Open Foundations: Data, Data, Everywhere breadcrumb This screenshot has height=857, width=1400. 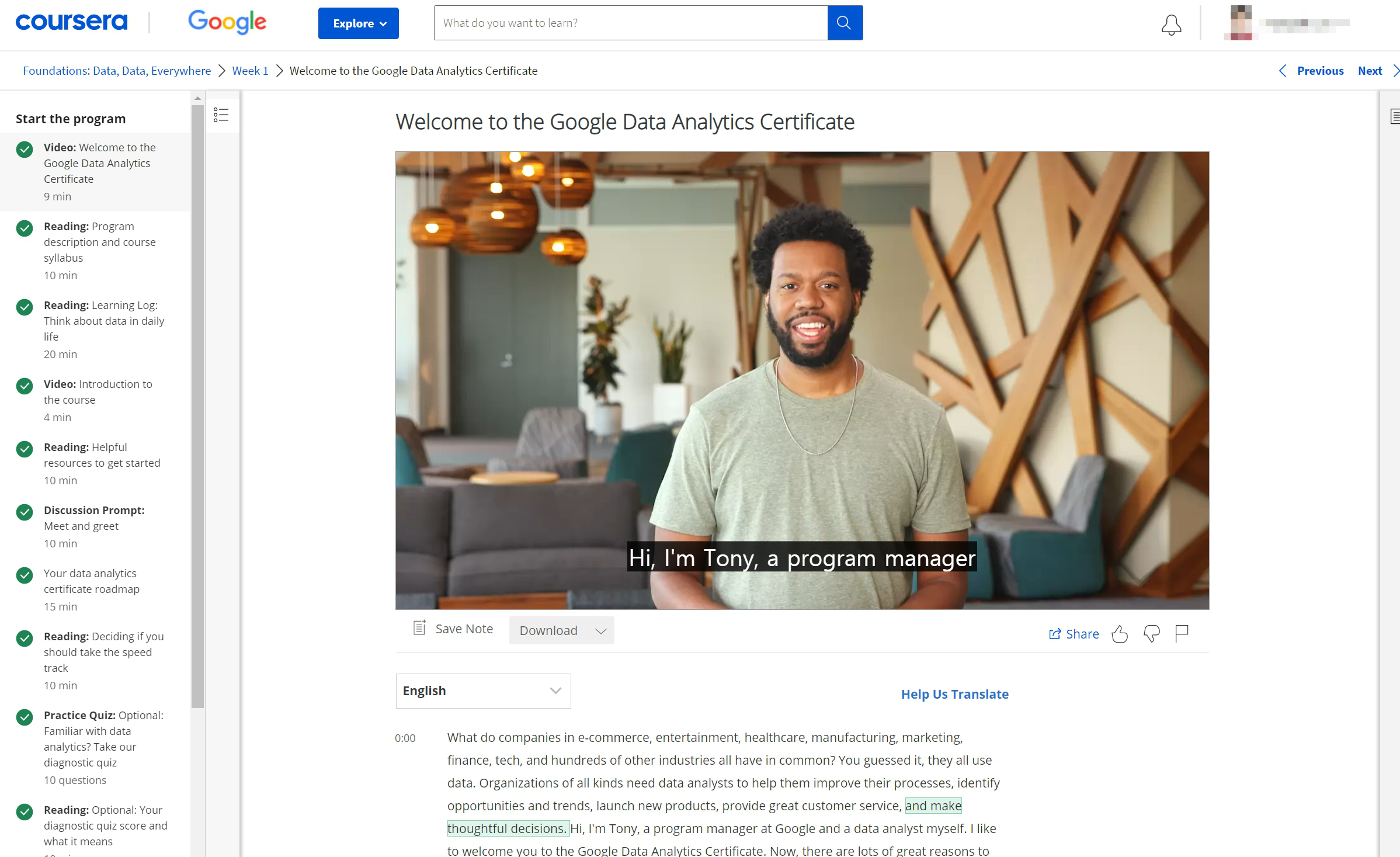tap(117, 71)
